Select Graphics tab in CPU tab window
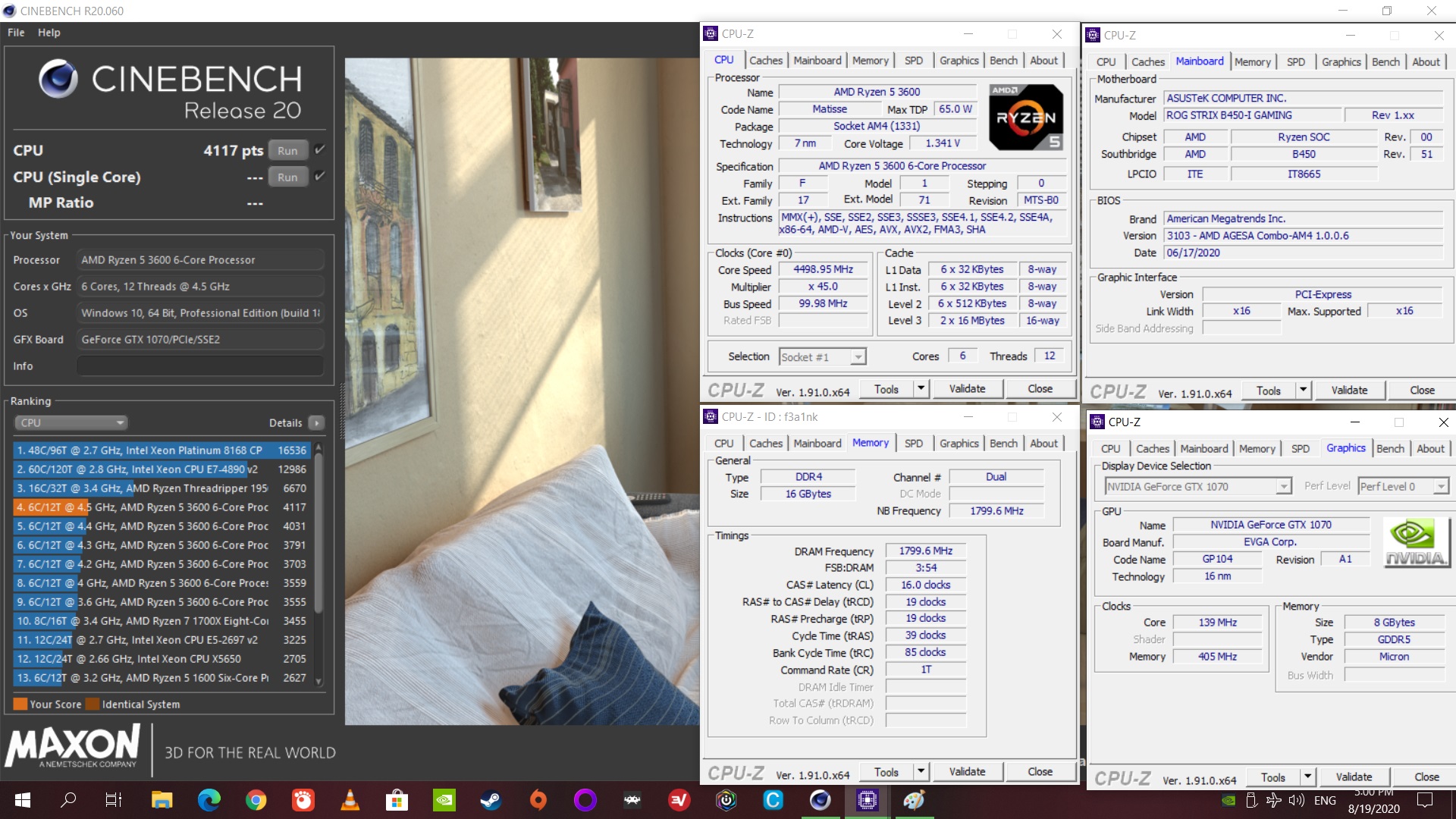Screen dimensions: 1456x819 (x=959, y=61)
